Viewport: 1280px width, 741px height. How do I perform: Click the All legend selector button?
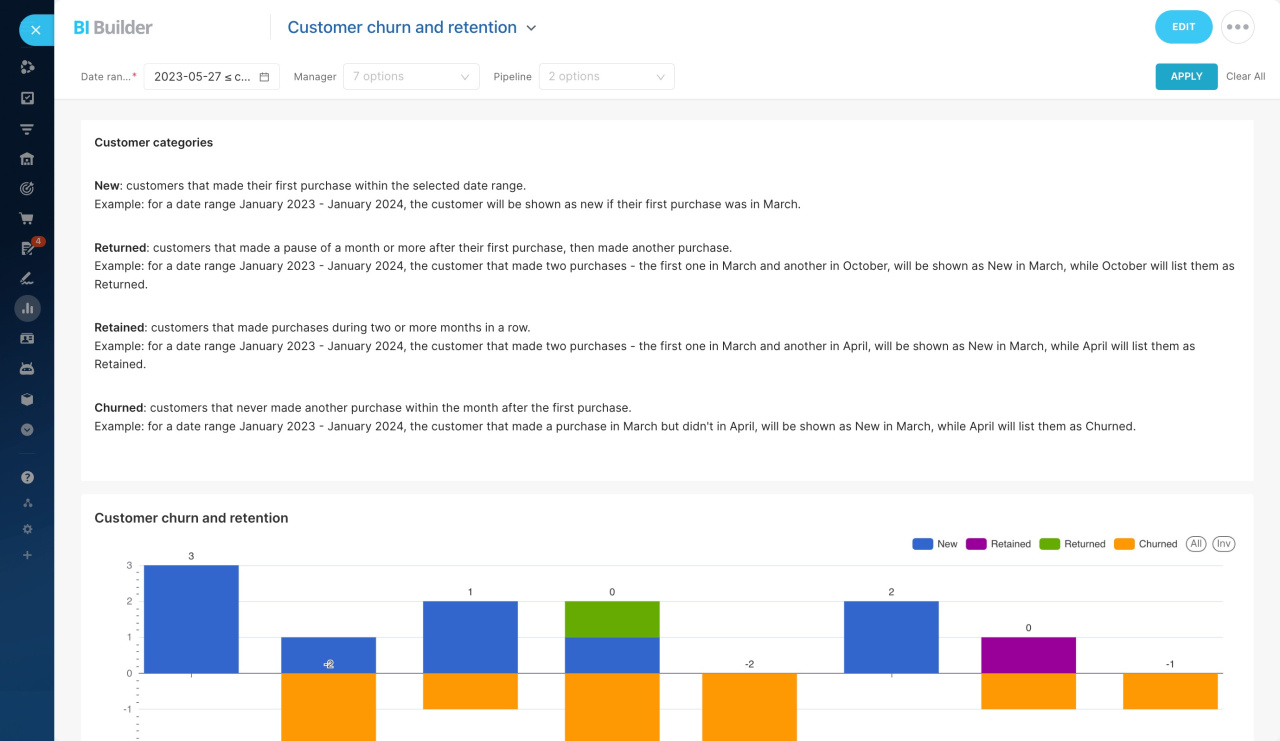coord(1196,544)
